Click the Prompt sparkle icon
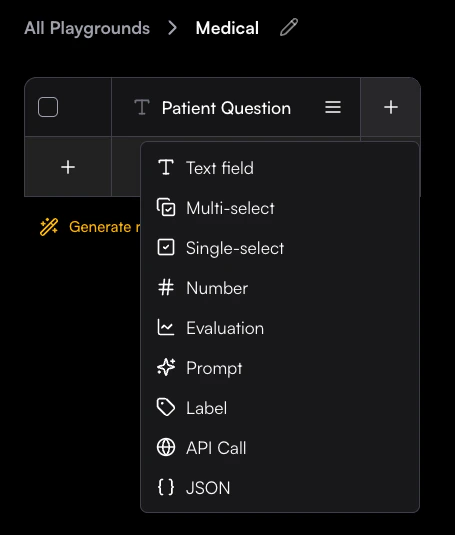The width and height of the screenshot is (455, 535). (166, 367)
